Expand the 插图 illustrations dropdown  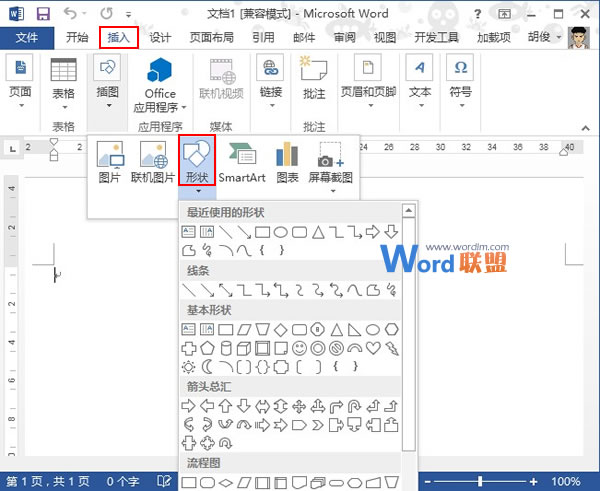click(109, 106)
